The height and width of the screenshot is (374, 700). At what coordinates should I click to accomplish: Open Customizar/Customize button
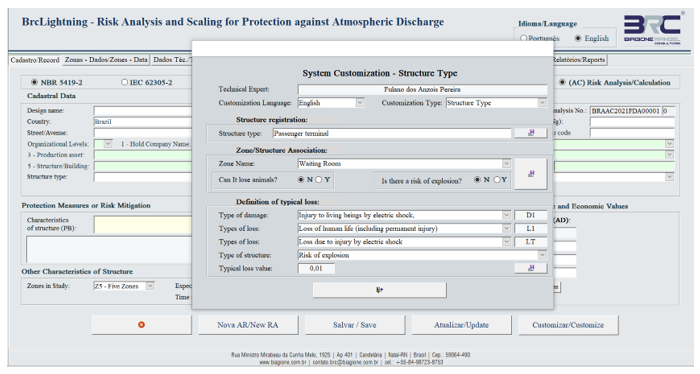point(568,325)
